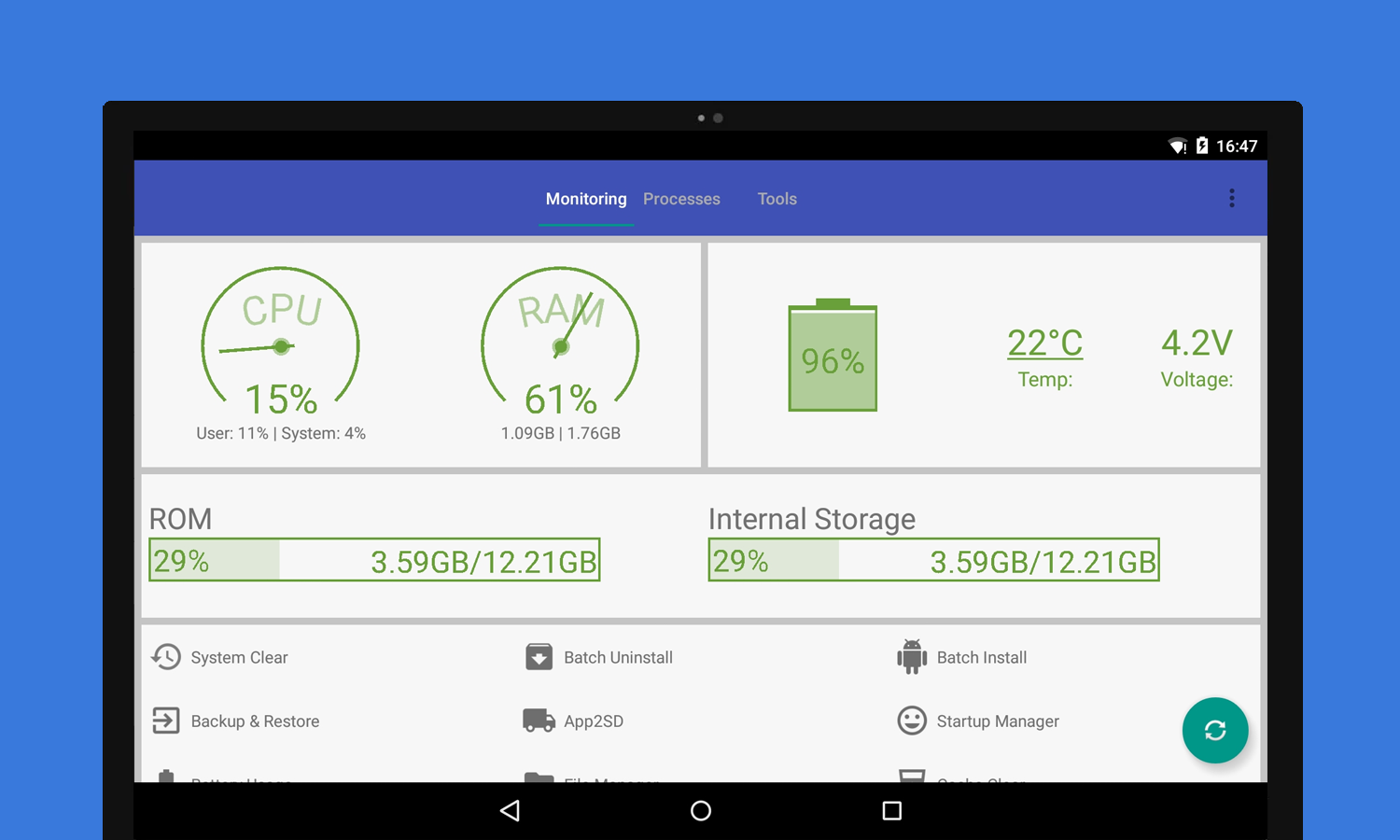Switch to the Tools tab

pyautogui.click(x=777, y=199)
